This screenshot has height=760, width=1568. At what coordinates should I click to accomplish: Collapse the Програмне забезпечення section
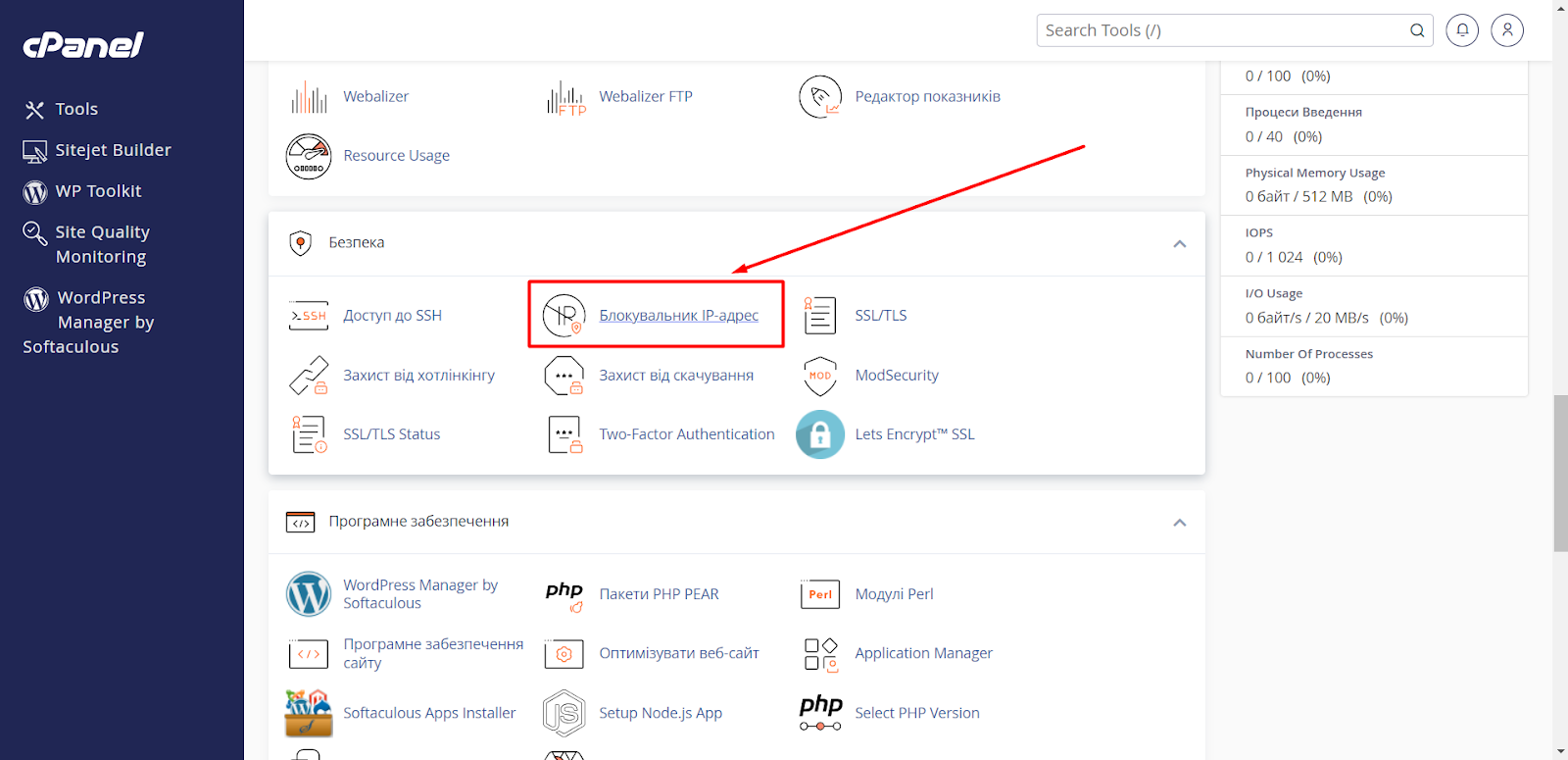click(x=1180, y=523)
